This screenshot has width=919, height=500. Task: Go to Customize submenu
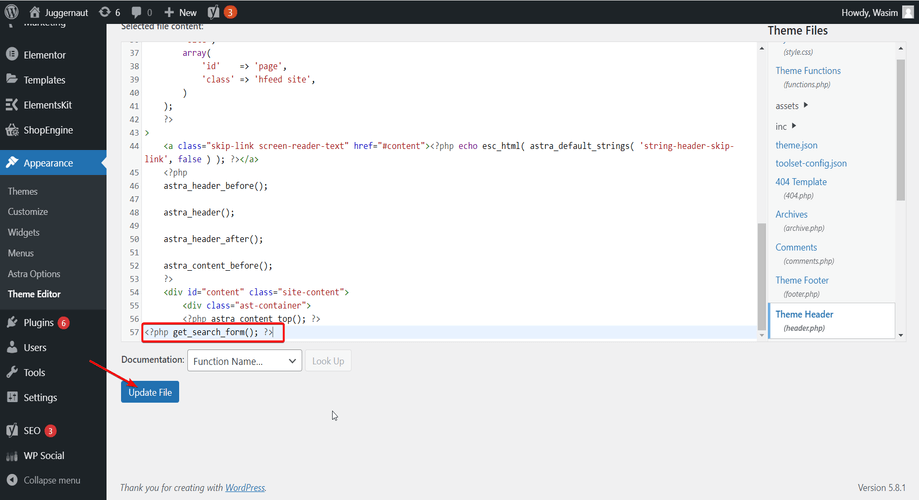(x=28, y=212)
